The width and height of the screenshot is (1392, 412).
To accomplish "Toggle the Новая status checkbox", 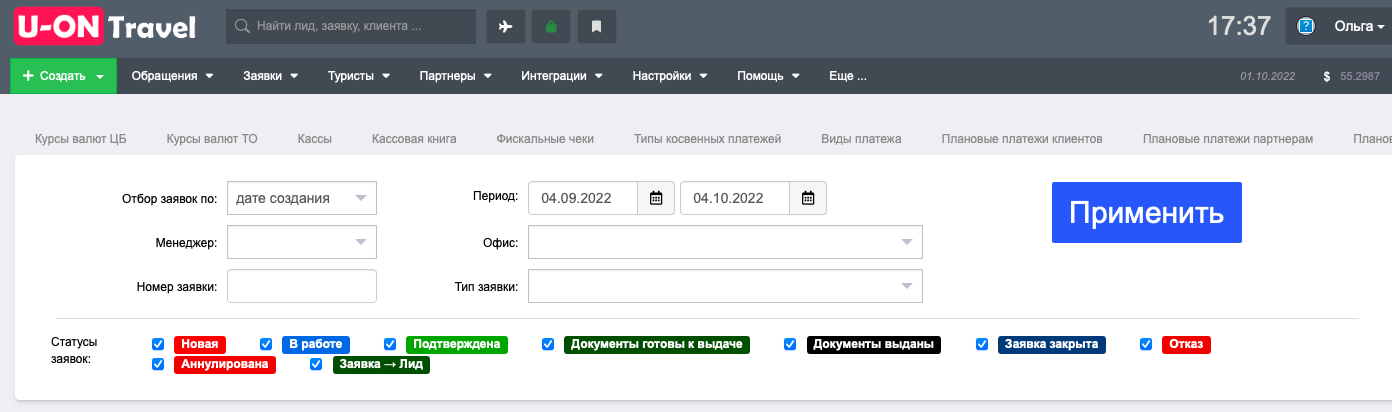I will click(x=157, y=344).
